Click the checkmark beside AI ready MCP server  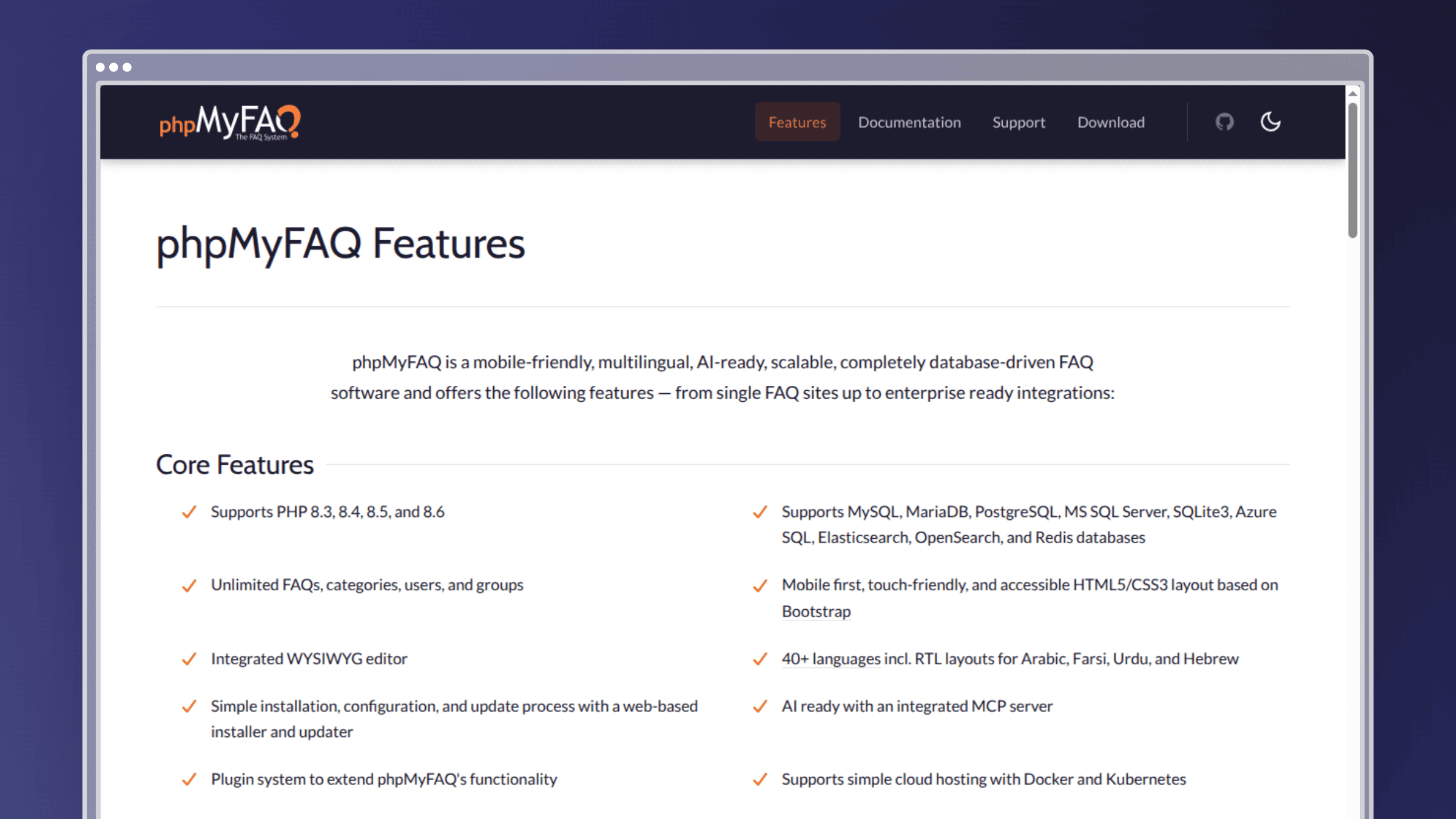[x=760, y=707]
